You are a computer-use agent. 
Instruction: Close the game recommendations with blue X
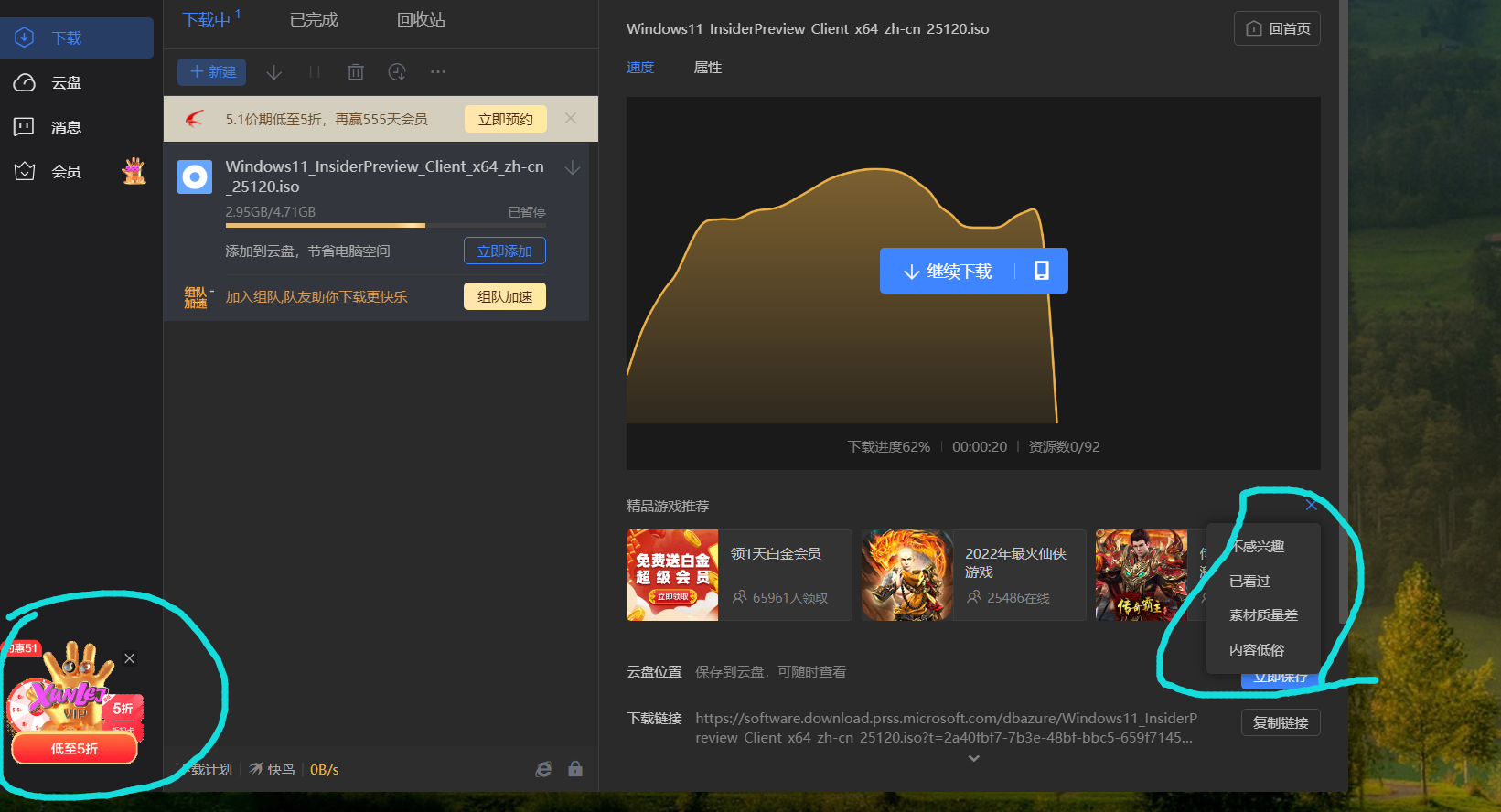tap(1312, 505)
